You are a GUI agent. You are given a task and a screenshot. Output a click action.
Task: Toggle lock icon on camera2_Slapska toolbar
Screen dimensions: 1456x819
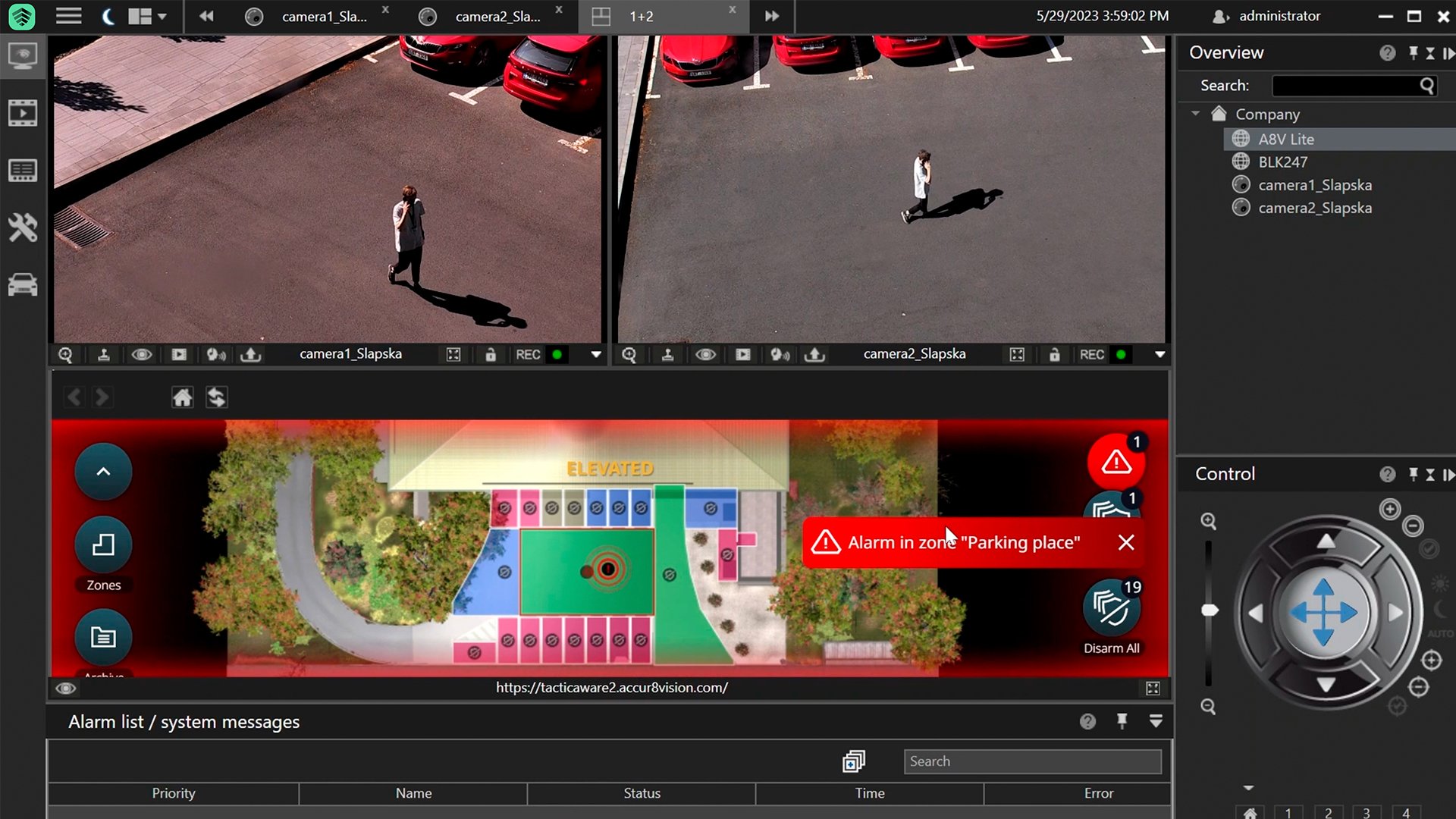(x=1054, y=354)
